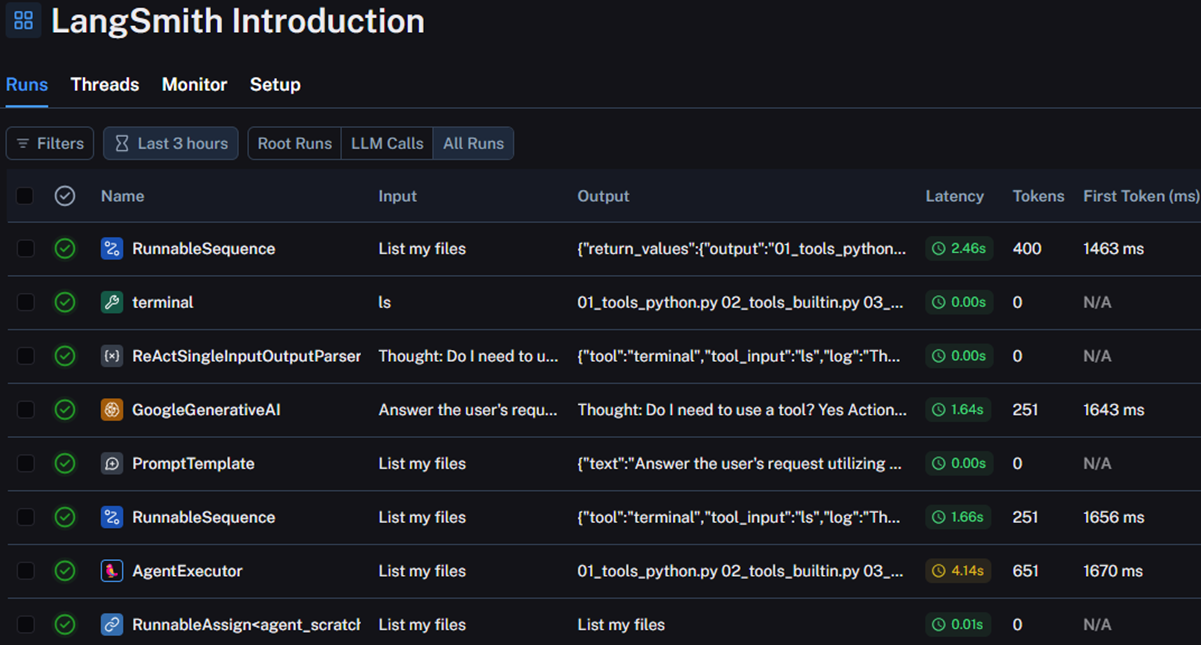
Task: Click the terminal tool wrench icon
Action: click(x=112, y=302)
